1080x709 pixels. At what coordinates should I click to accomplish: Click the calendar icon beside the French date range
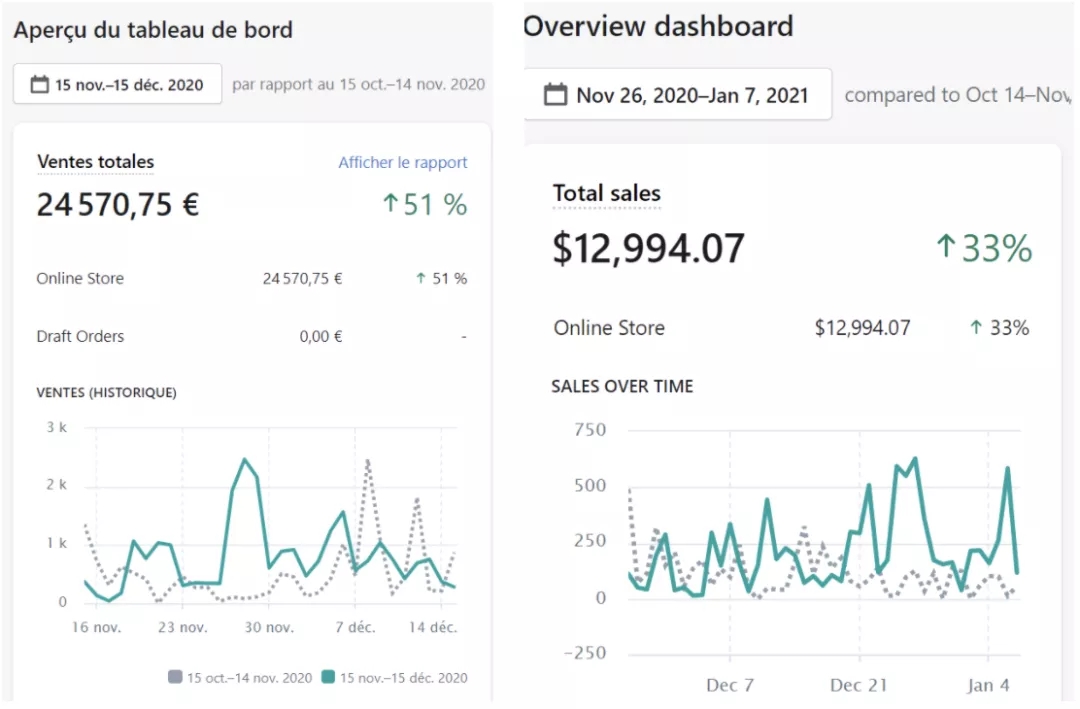coord(38,84)
